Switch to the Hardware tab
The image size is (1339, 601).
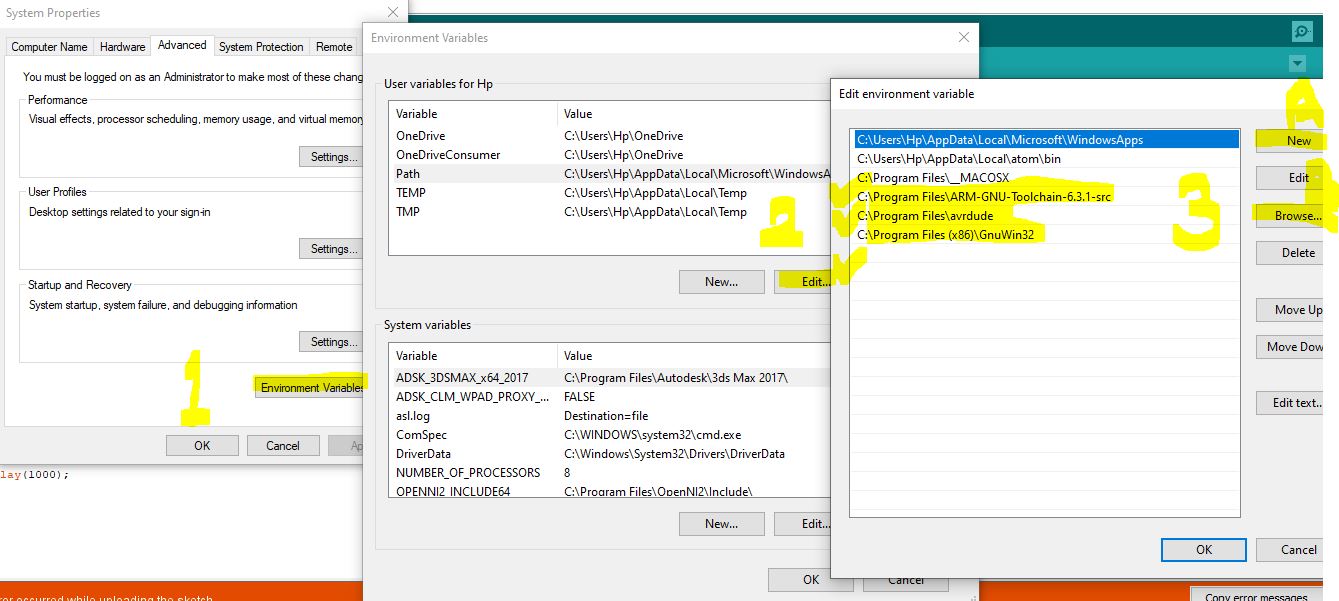tap(123, 47)
